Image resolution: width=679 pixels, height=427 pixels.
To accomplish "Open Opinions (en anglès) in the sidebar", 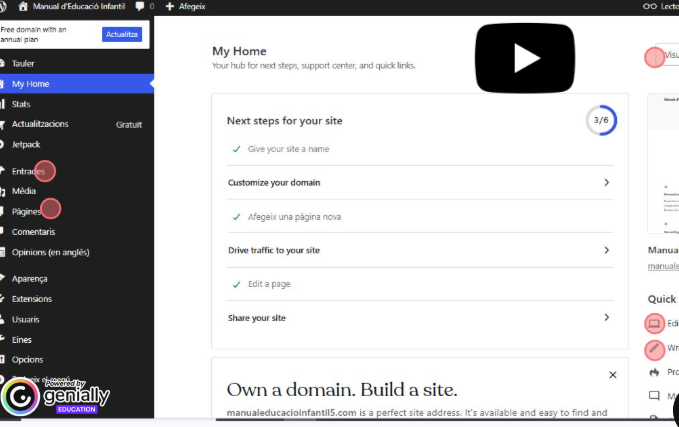I will (x=50, y=252).
